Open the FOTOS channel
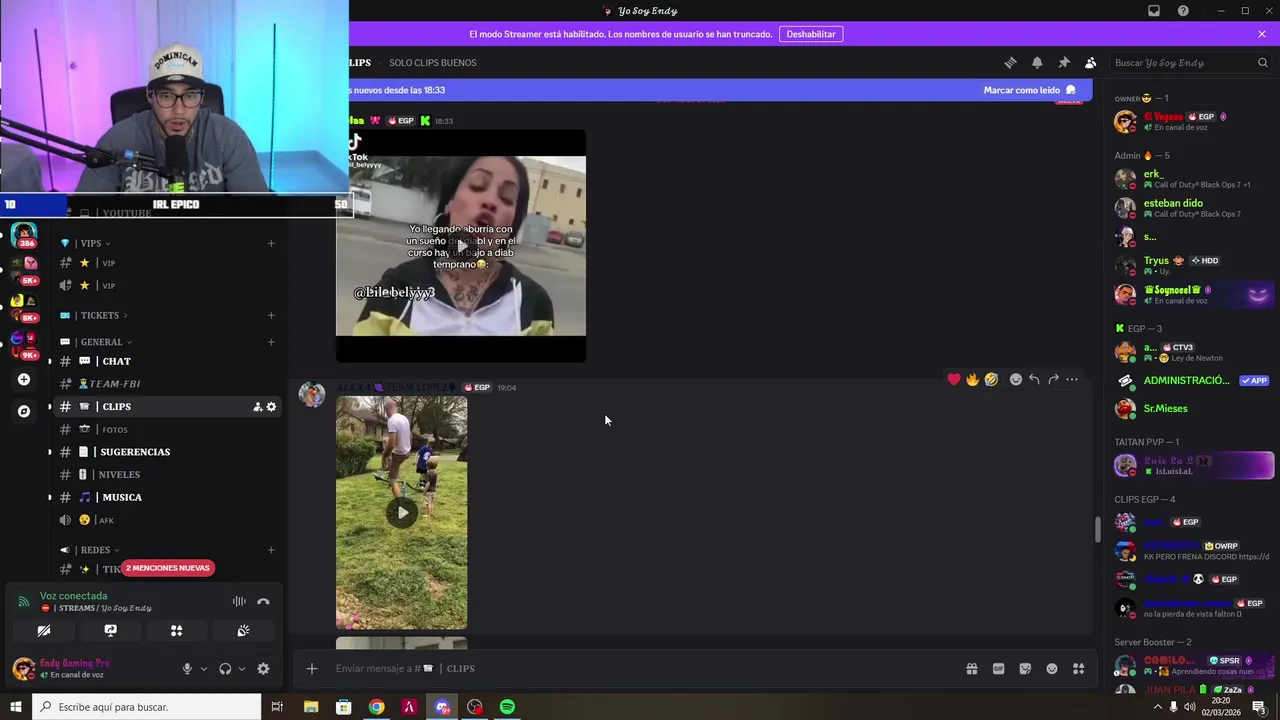 167,429
